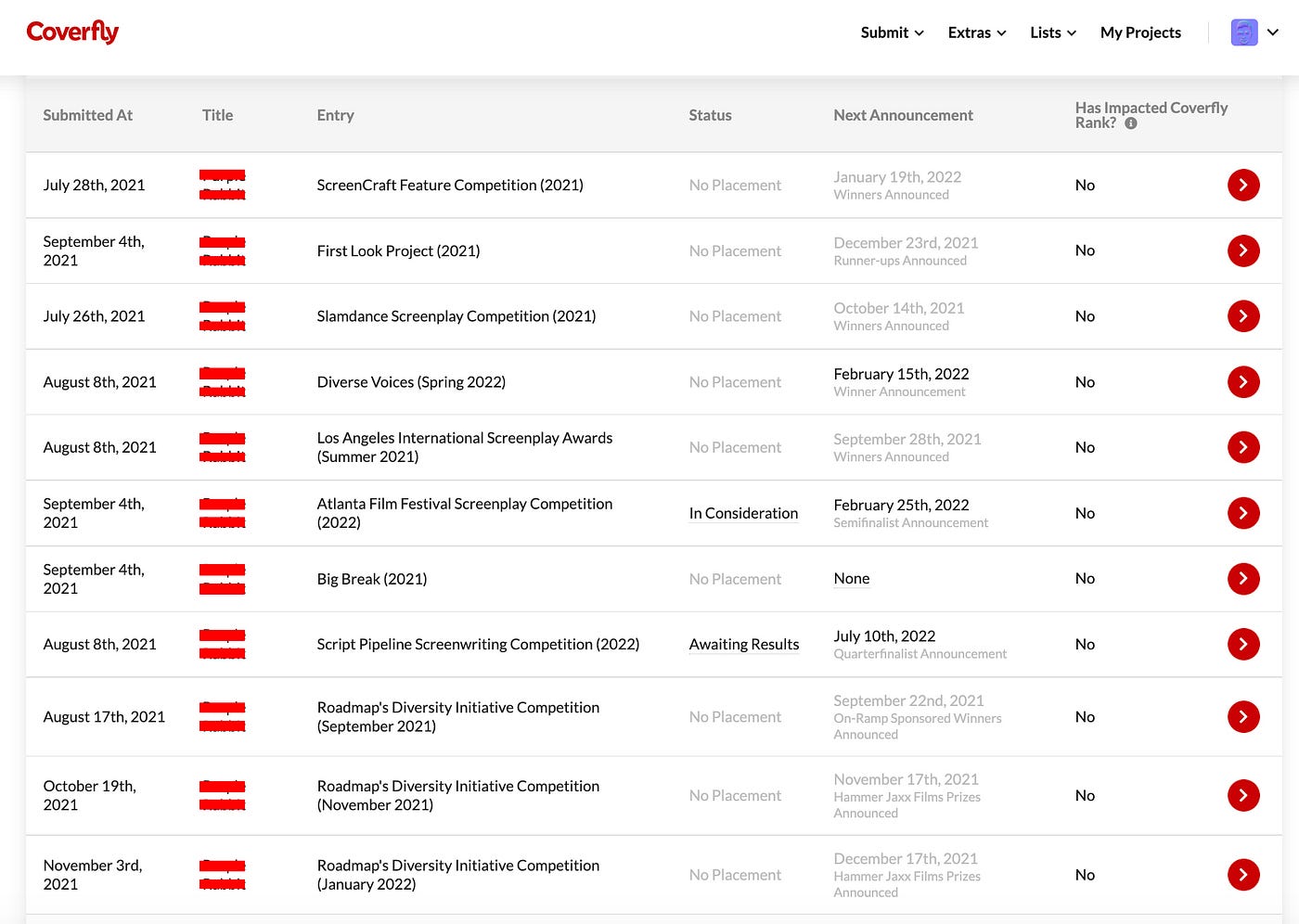Image resolution: width=1299 pixels, height=924 pixels.
Task: Expand the Extras menu
Action: [977, 32]
